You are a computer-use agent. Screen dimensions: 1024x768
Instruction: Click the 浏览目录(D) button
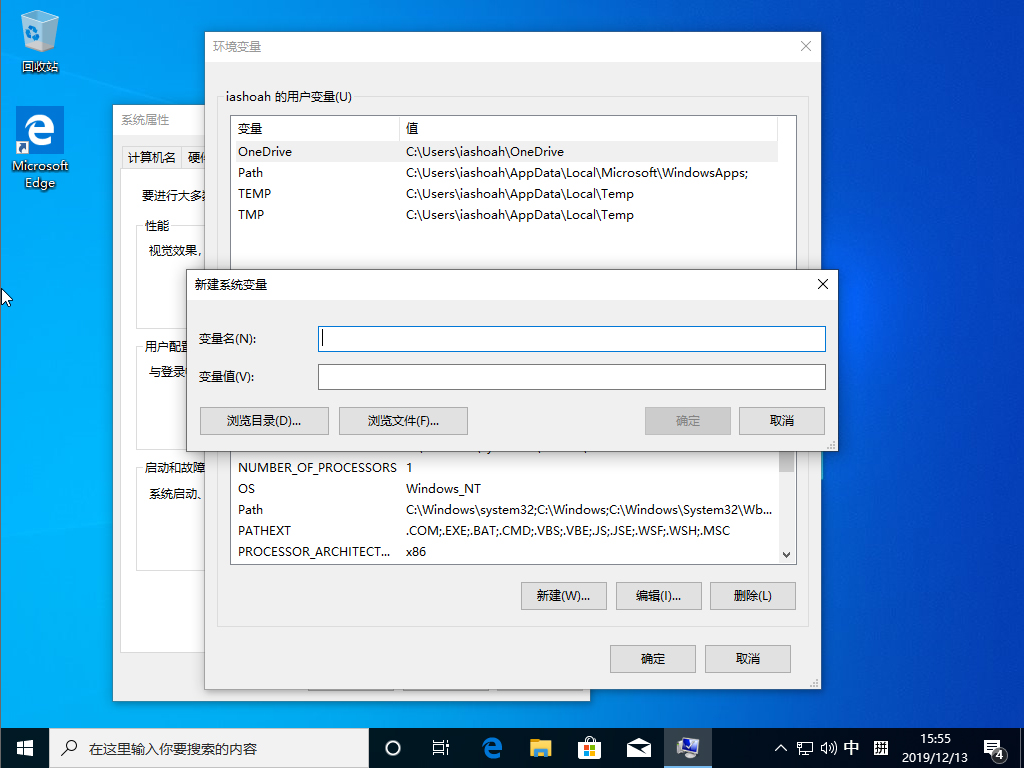264,420
